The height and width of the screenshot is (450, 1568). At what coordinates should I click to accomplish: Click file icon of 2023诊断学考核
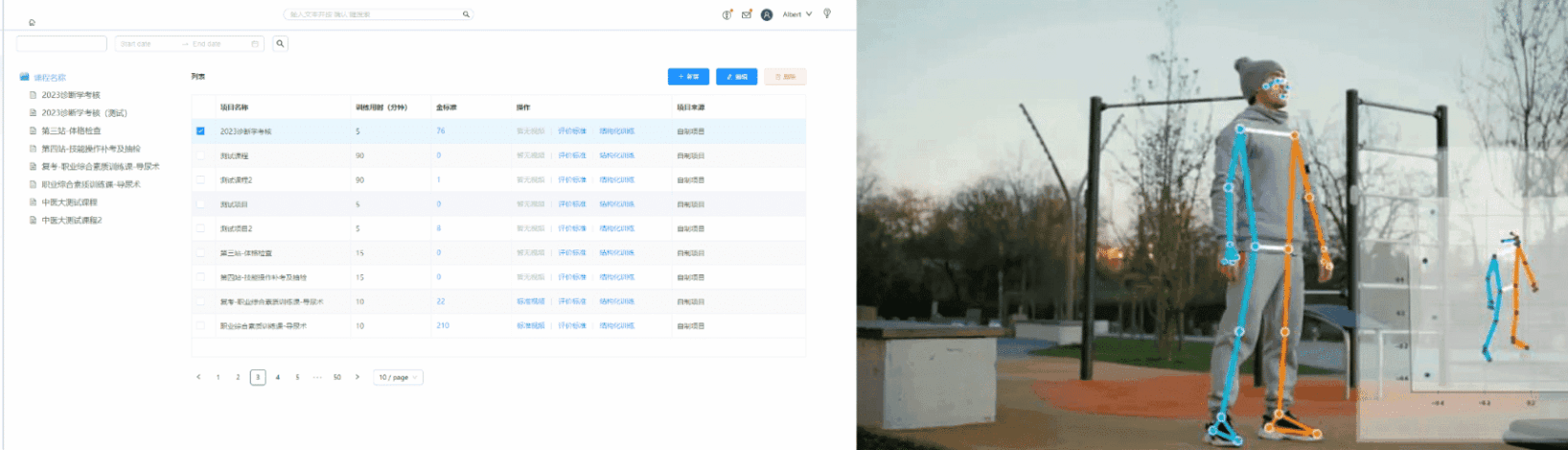pos(34,95)
